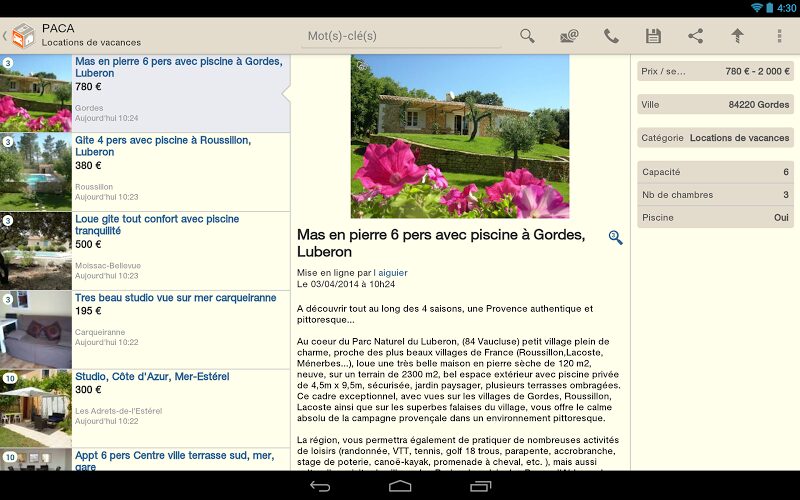Focus the Mot(s)-clé(s) search field
Viewport: 800px width, 500px height.
click(x=402, y=36)
